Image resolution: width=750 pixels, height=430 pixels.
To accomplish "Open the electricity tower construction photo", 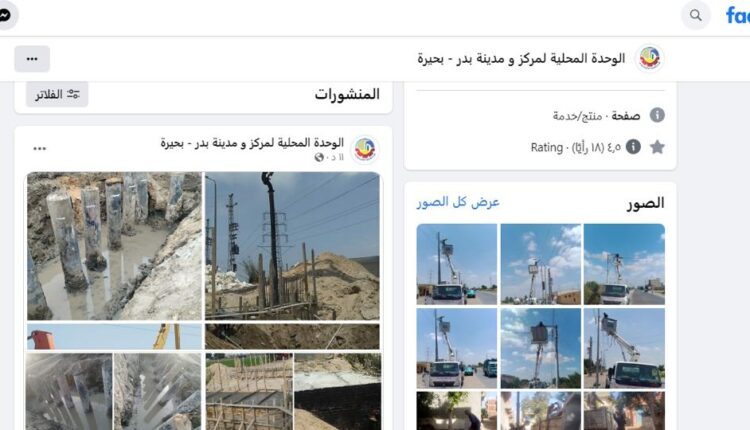I will 292,246.
